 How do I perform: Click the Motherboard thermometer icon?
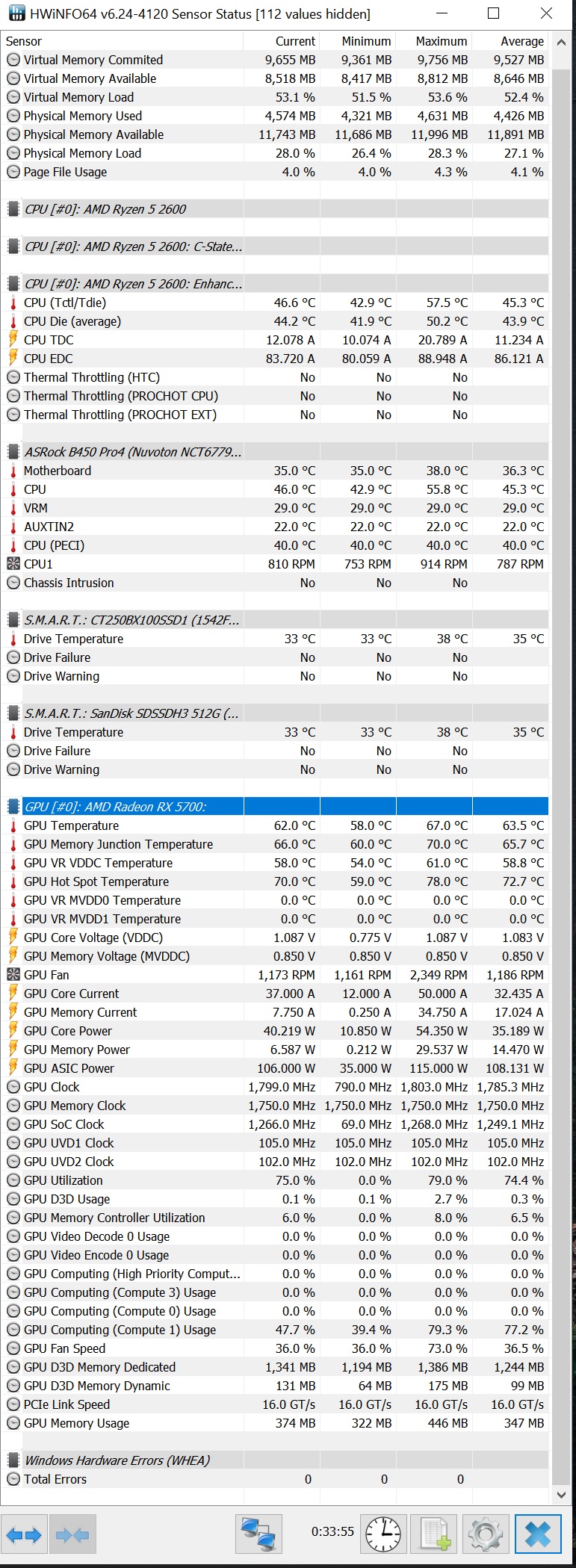(x=13, y=471)
